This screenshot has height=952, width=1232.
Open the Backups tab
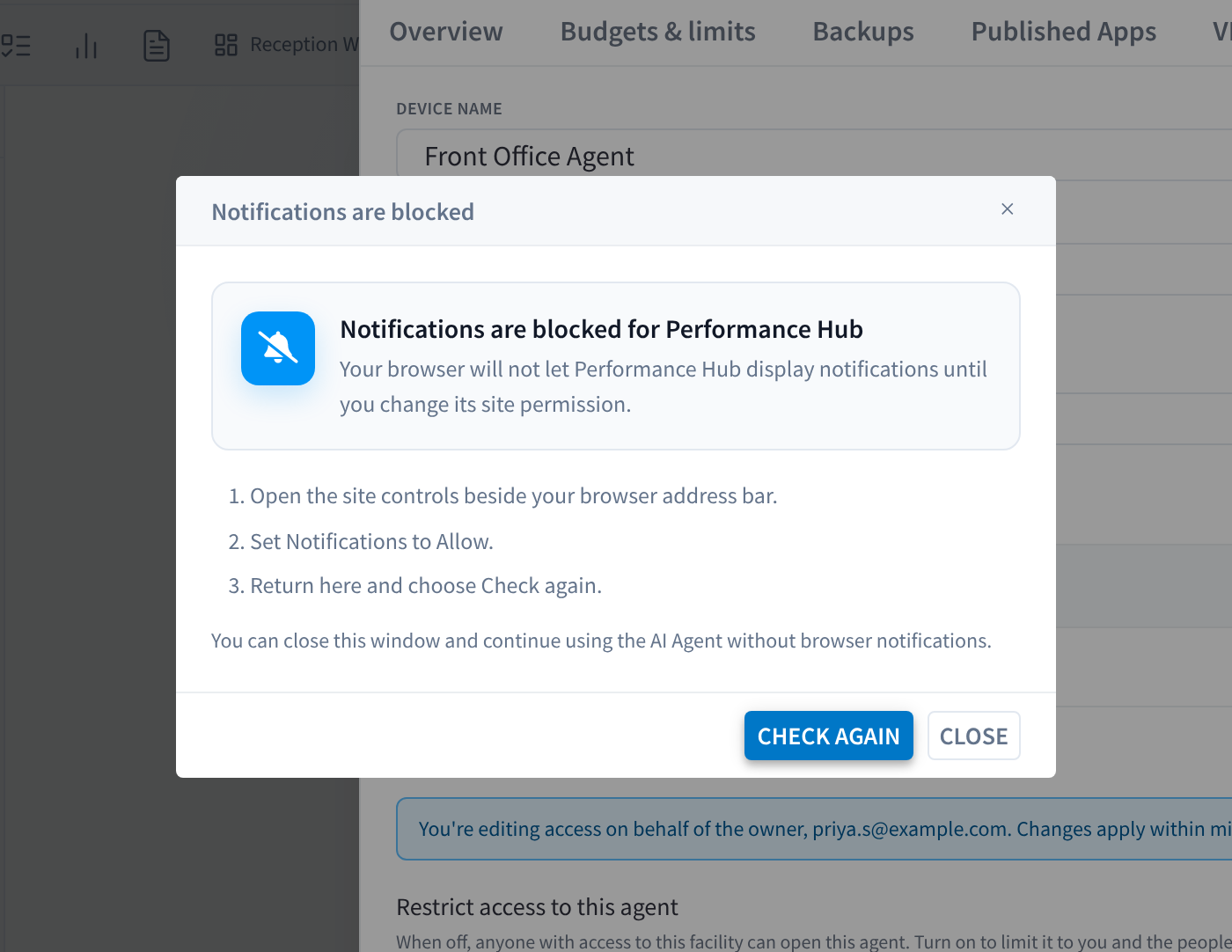point(863,32)
